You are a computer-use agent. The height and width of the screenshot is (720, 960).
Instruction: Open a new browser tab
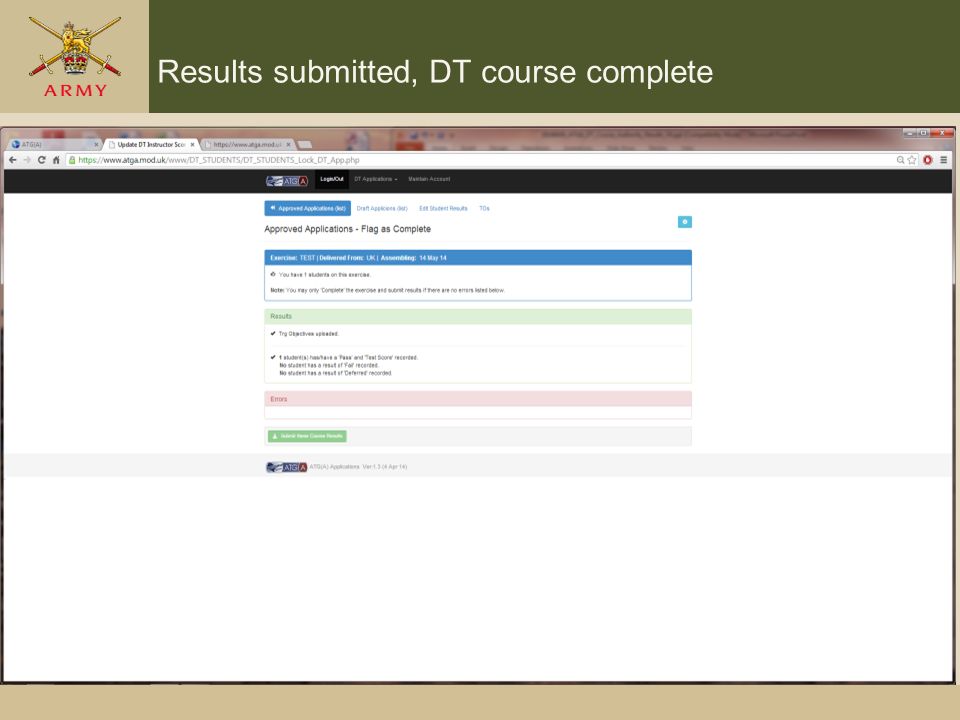coord(305,144)
